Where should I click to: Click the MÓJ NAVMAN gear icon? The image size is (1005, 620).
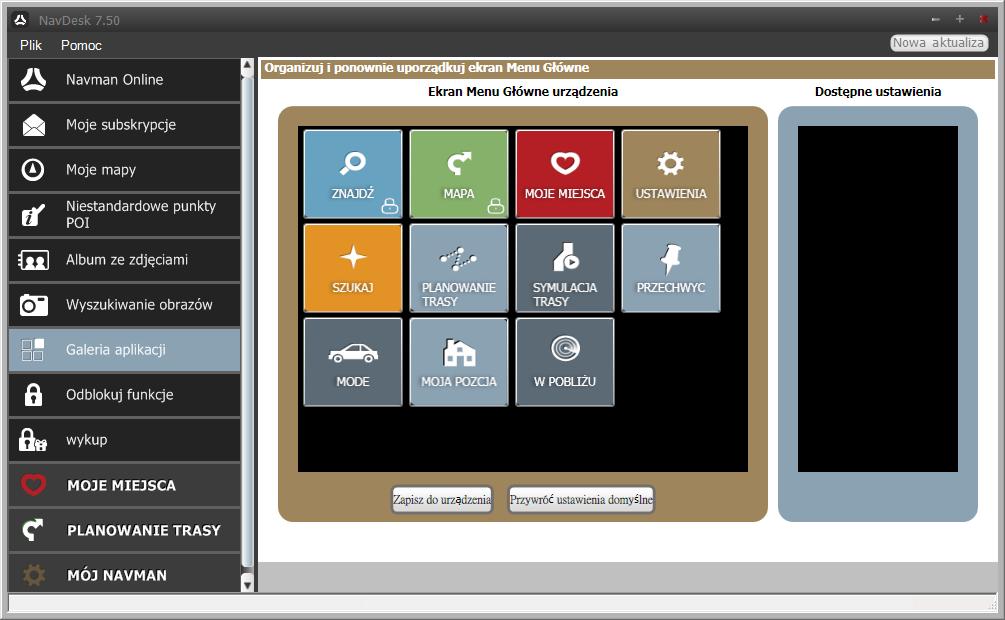[33, 575]
